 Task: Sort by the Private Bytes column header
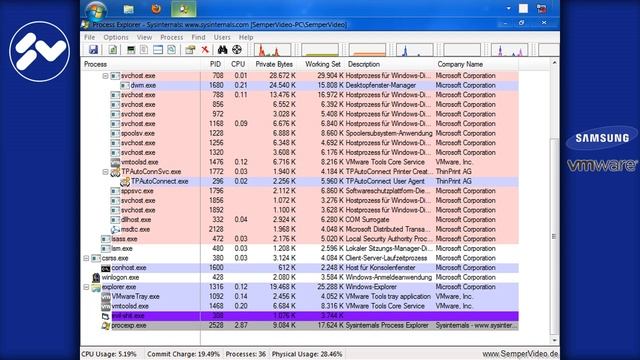click(x=274, y=64)
